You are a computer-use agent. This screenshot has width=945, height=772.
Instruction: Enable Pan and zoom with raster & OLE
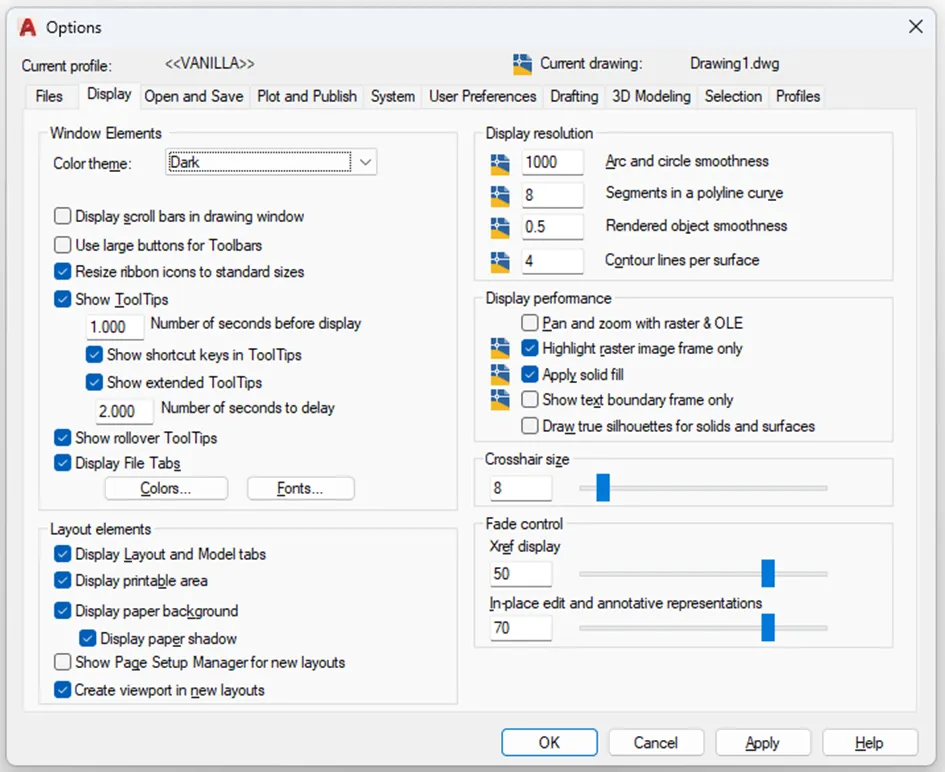530,323
